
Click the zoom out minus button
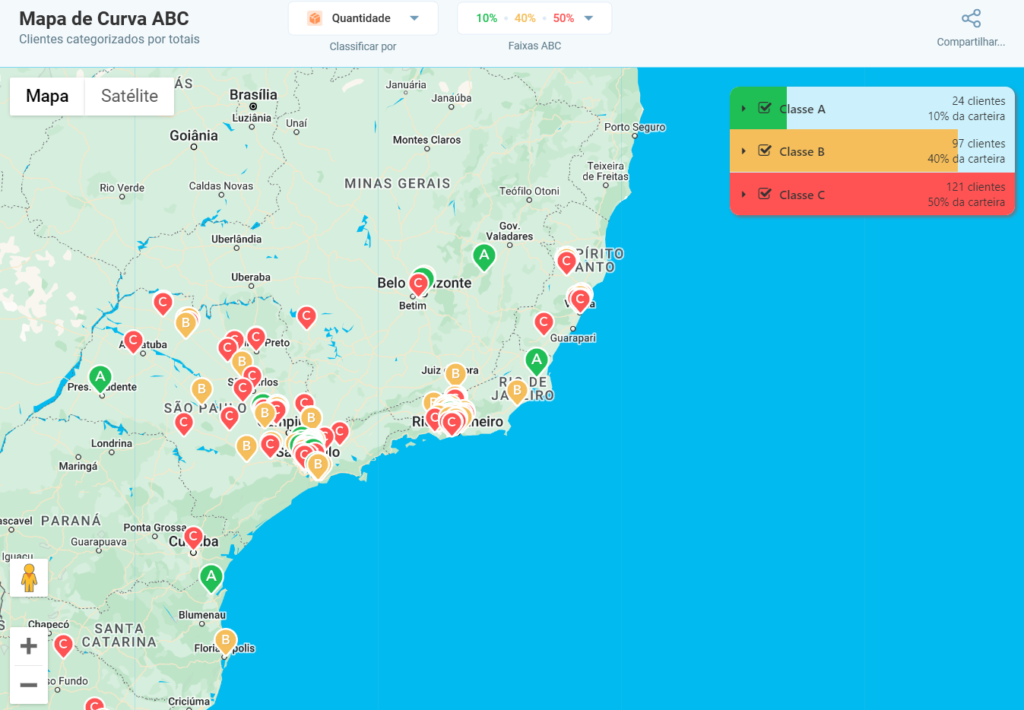29,685
